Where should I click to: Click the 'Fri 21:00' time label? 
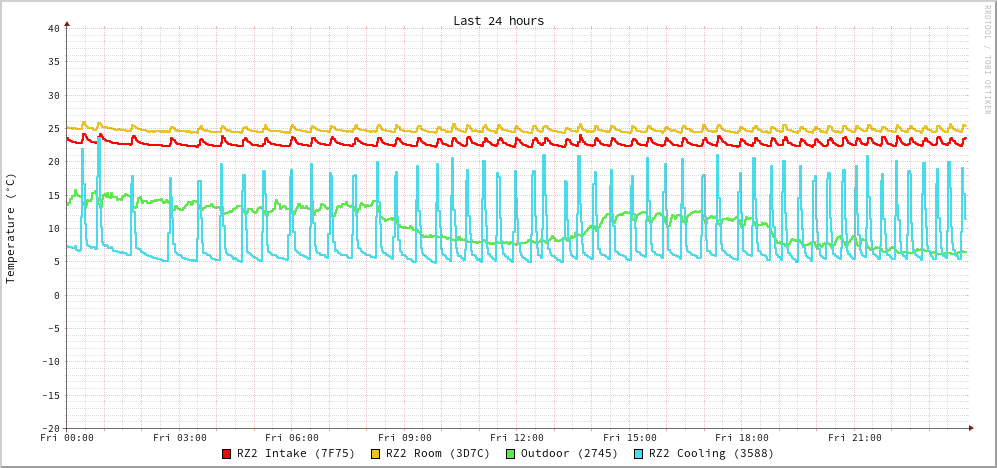[x=855, y=437]
